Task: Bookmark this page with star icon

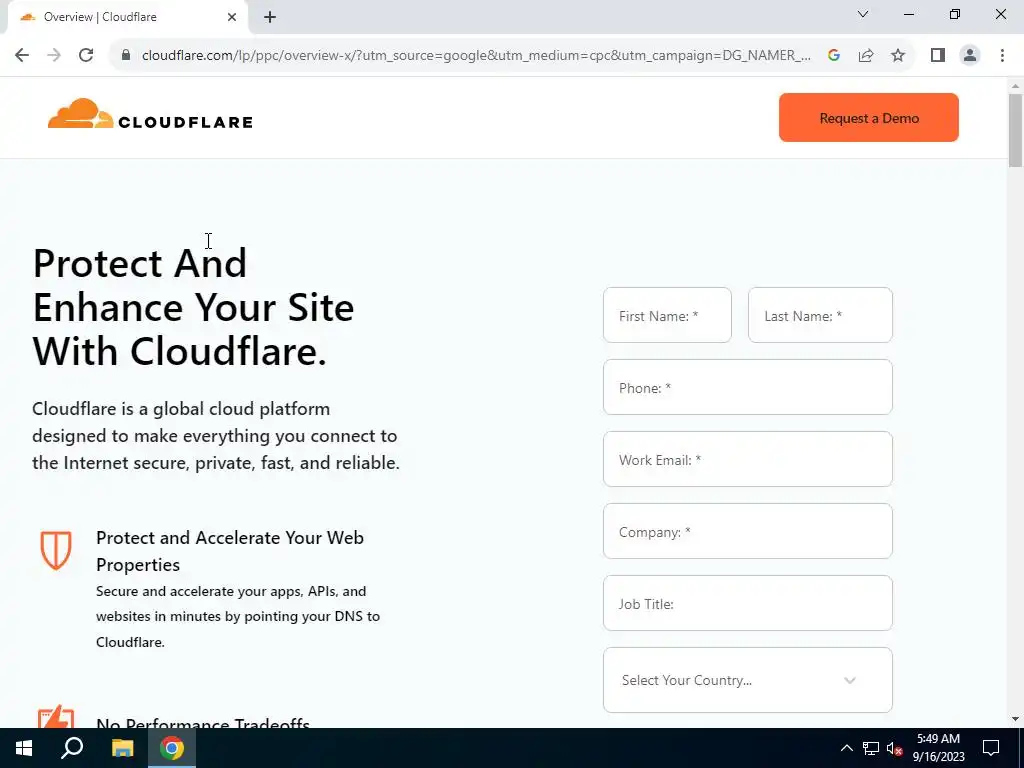Action: [898, 56]
